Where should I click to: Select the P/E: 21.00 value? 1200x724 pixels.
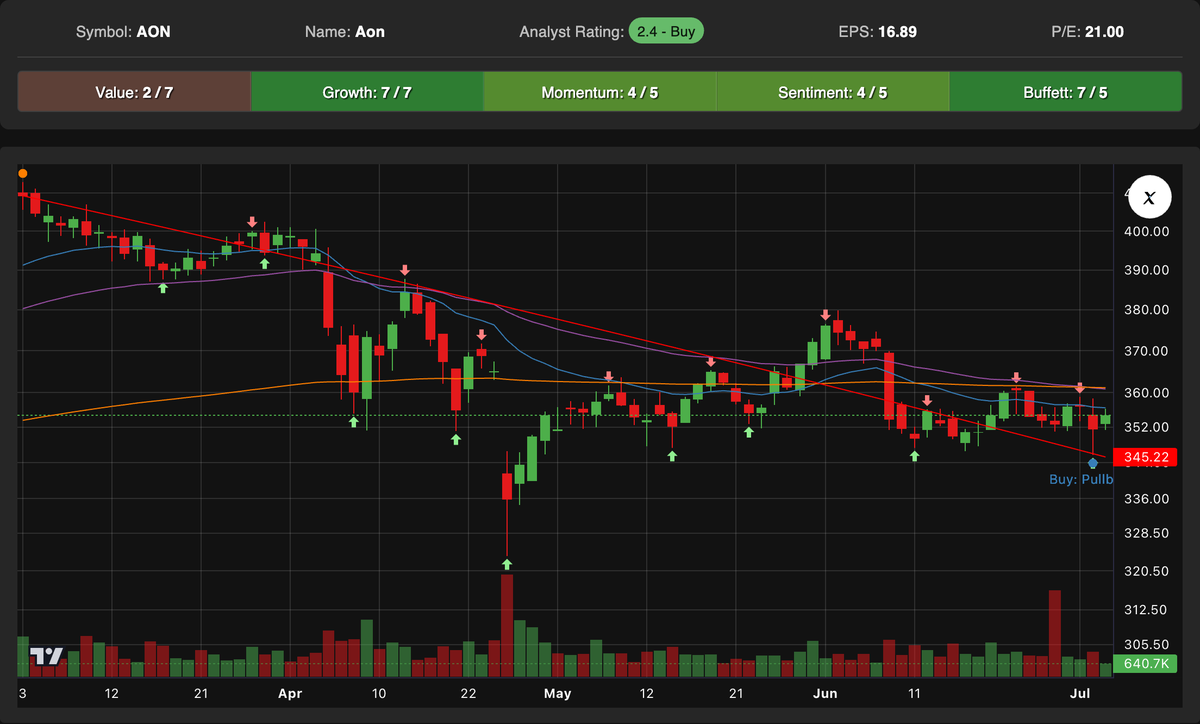pos(1086,32)
